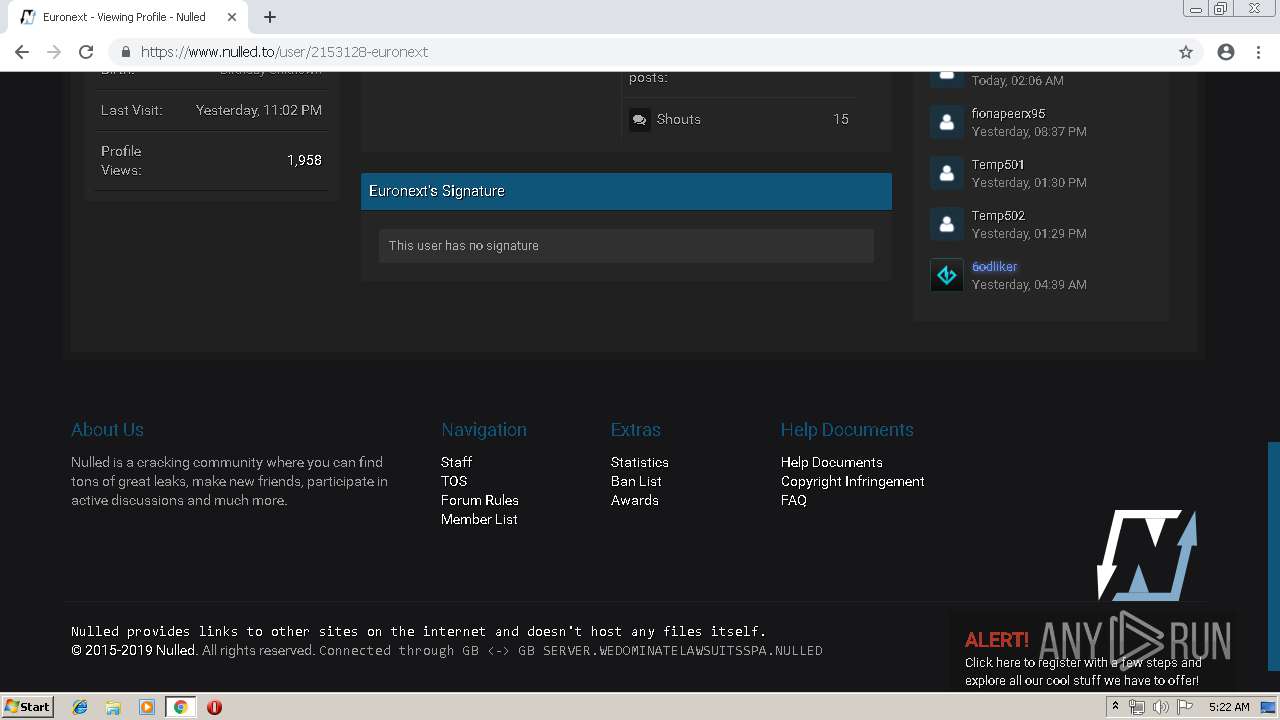Image resolution: width=1280 pixels, height=720 pixels.
Task: Open Temp502's profile name
Action: tap(998, 216)
